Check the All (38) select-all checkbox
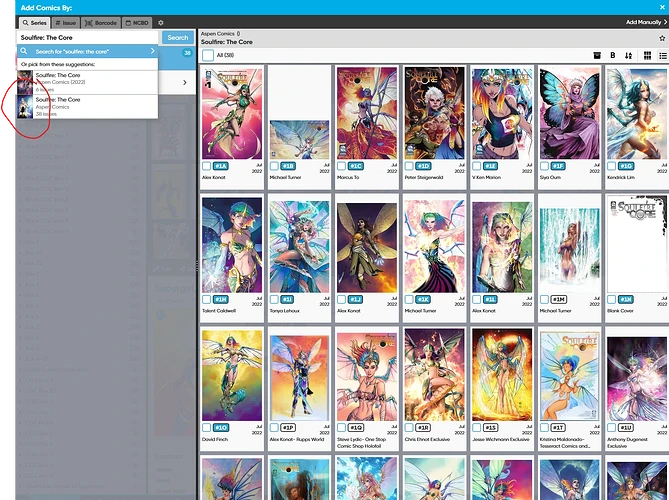669x500 pixels. pos(208,55)
